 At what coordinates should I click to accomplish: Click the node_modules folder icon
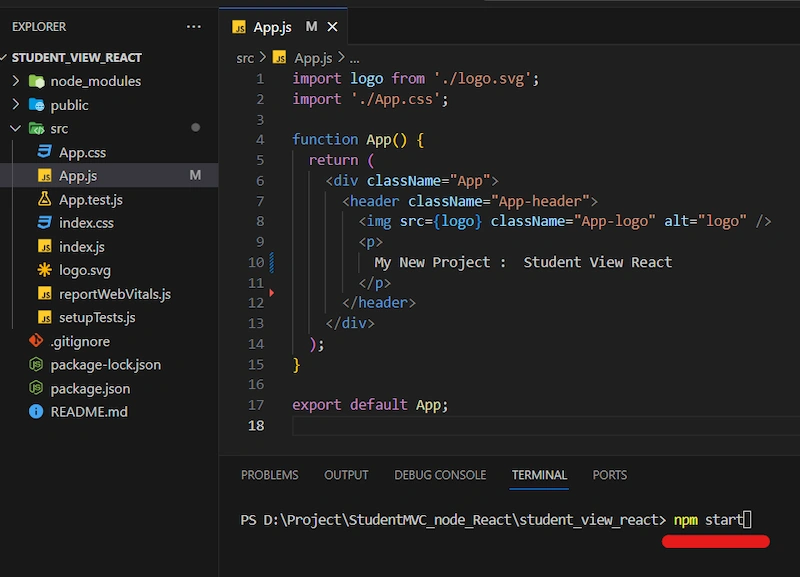(x=37, y=81)
